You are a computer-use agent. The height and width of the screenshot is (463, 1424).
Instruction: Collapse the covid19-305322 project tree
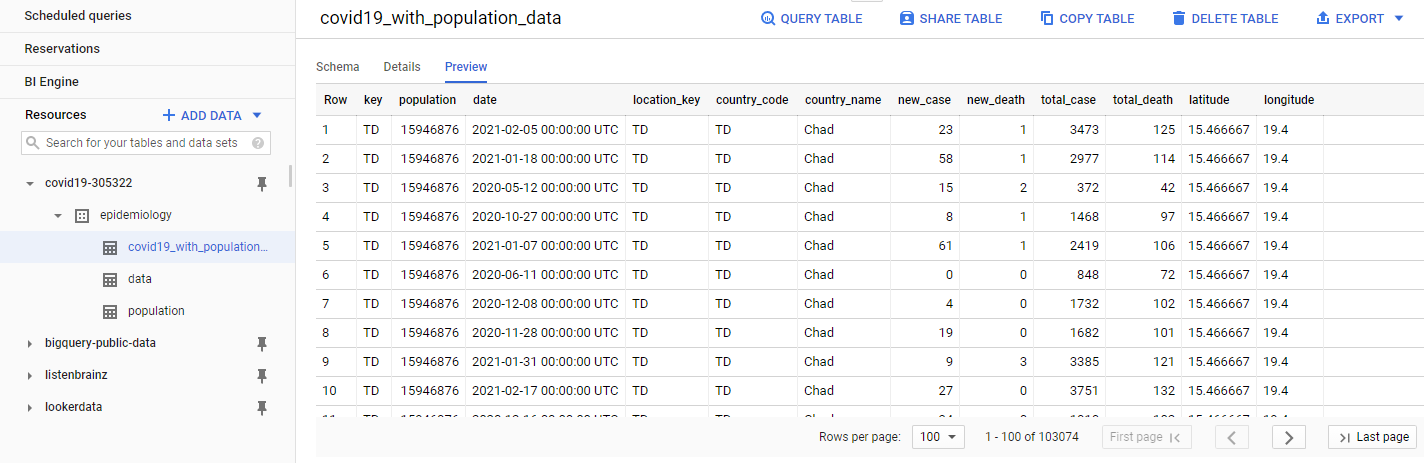[30, 184]
